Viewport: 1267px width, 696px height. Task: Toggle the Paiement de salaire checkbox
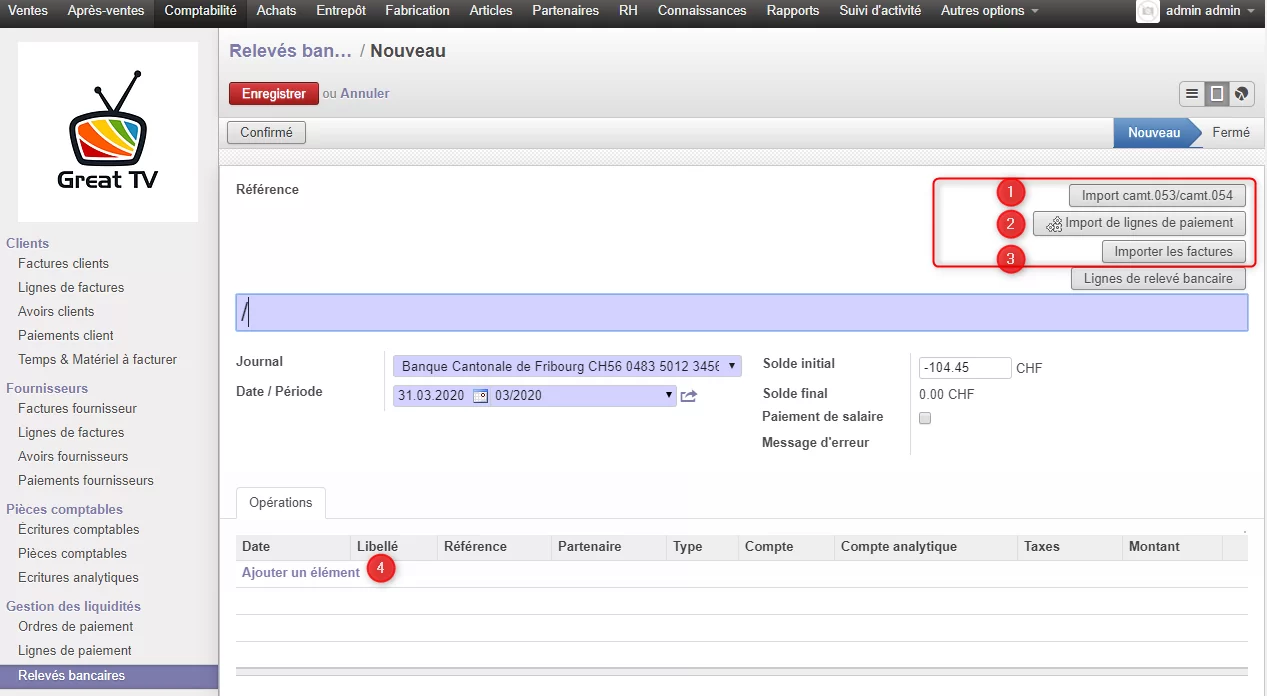tap(925, 418)
